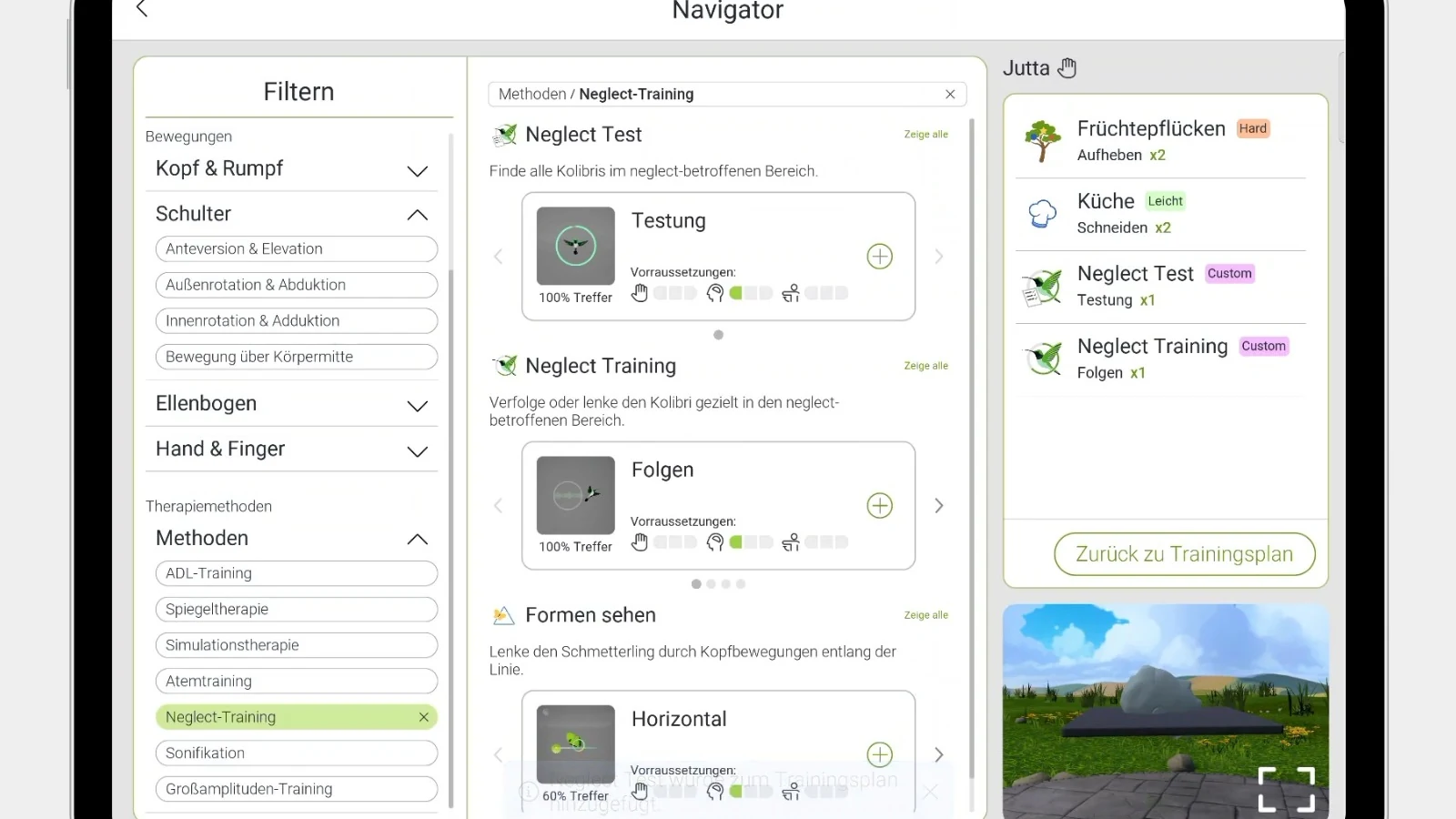Viewport: 1456px width, 819px height.
Task: Go back using the arrow beside Navigator
Action: [x=142, y=9]
